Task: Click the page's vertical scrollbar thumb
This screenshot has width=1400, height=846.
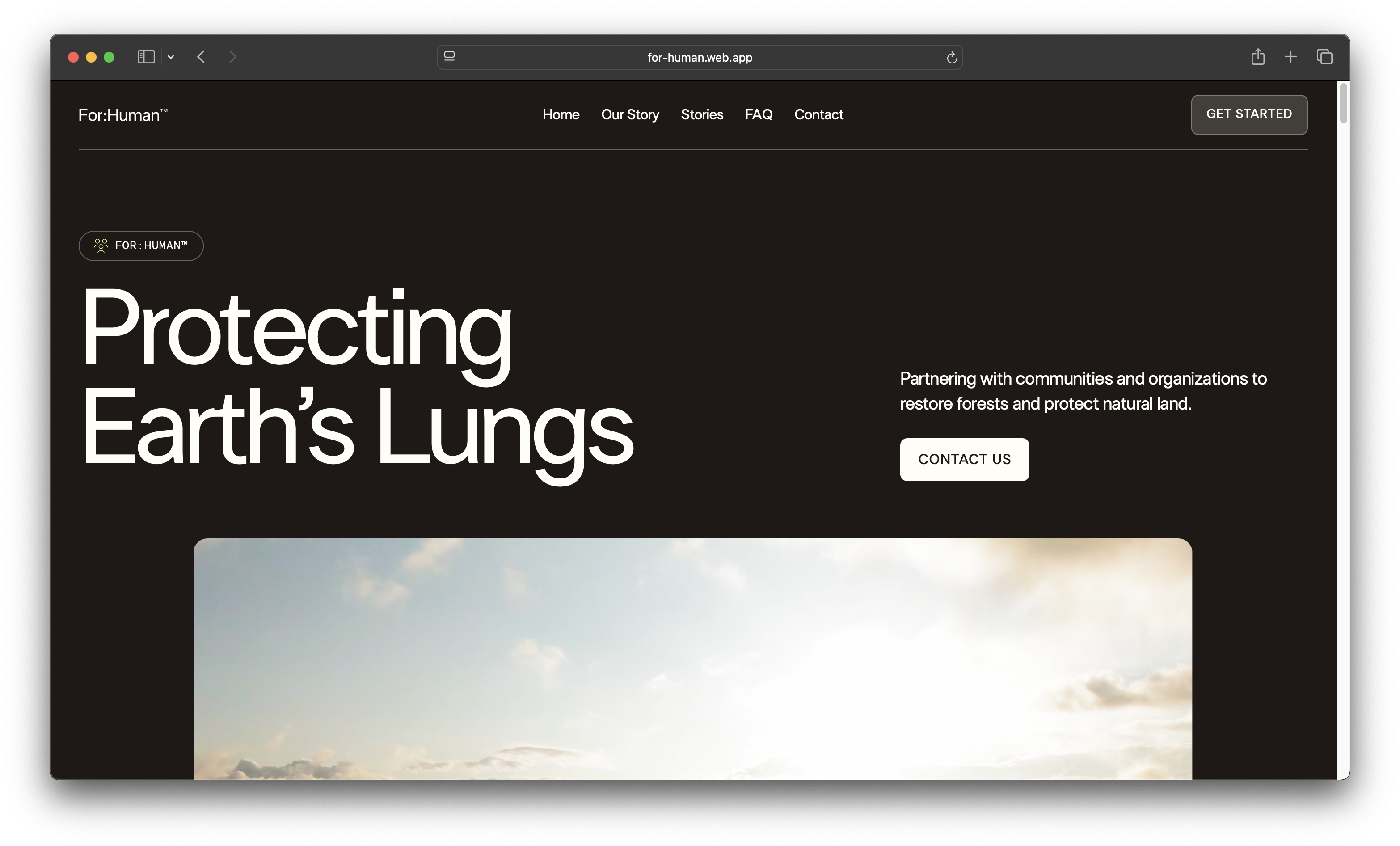Action: point(1343,102)
